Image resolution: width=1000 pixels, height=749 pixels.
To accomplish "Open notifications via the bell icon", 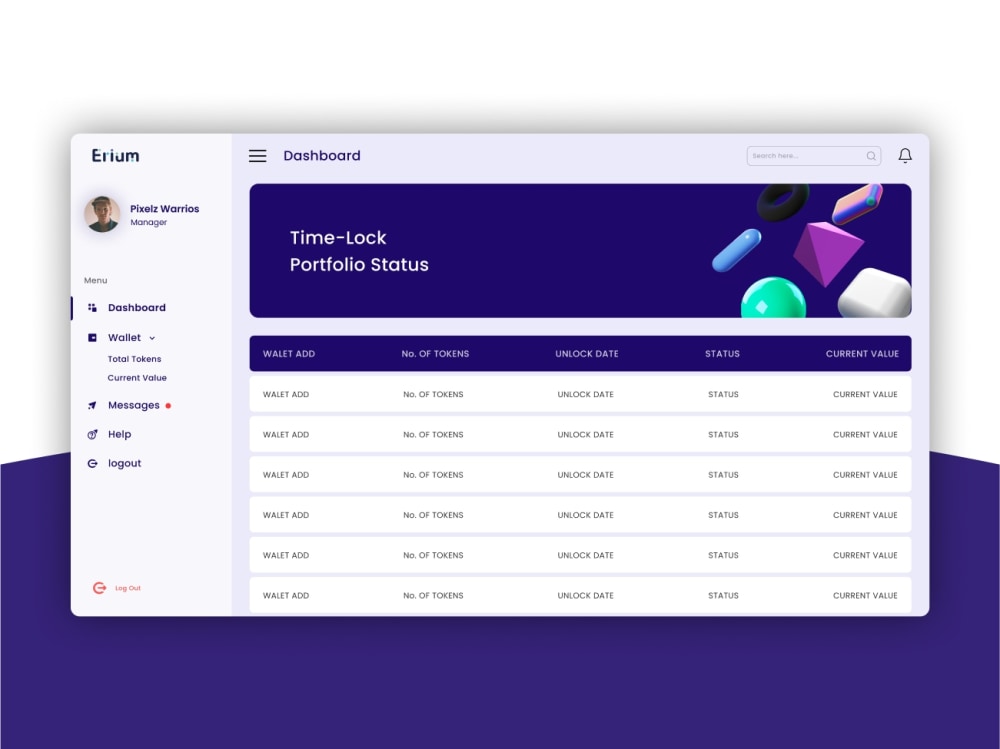I will click(905, 156).
